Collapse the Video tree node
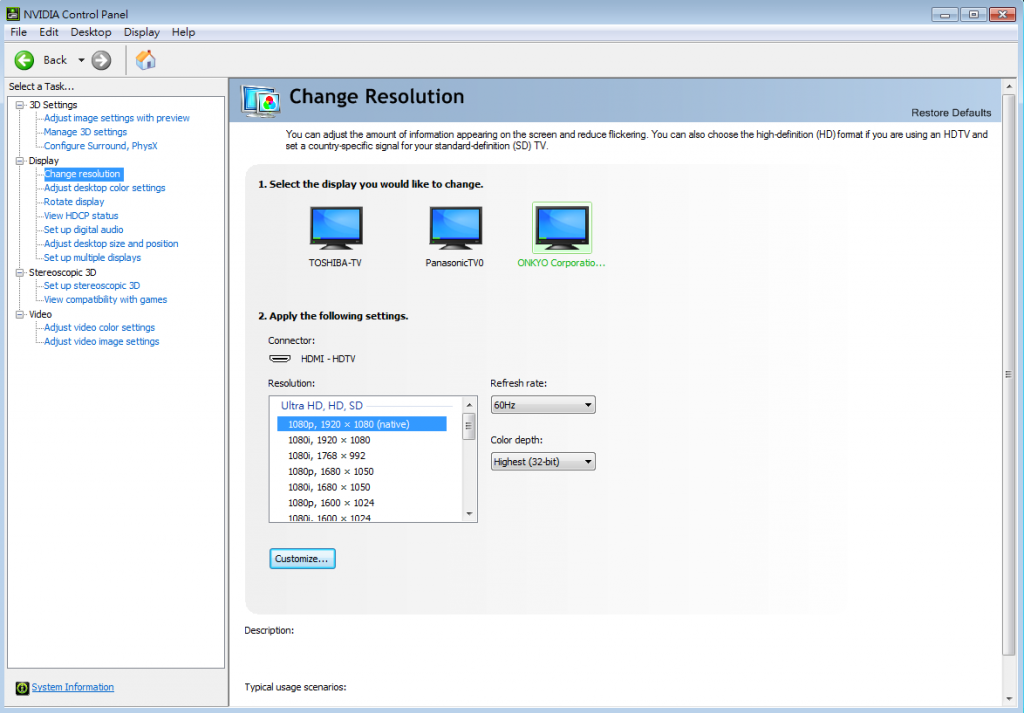1024x713 pixels. click(x=20, y=314)
